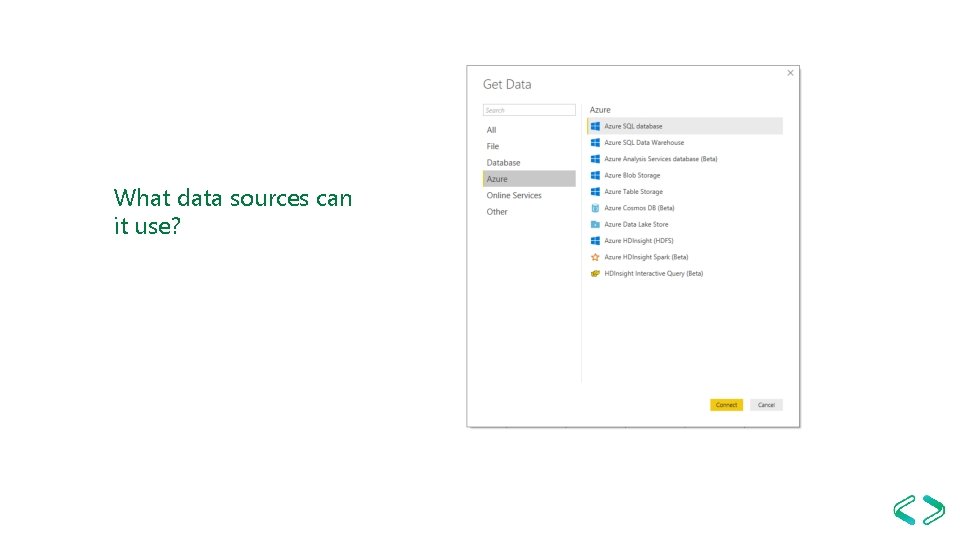Select Azure Blob Storage text
Screen dimensions: 960x540
[632, 176]
